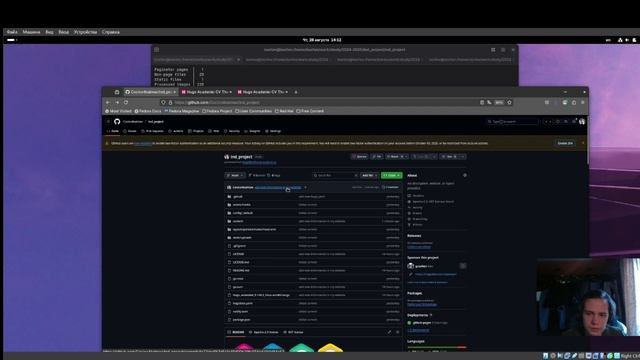Open the Машина menu in VirtualBox
This screenshot has height=360, width=640.
click(x=31, y=32)
